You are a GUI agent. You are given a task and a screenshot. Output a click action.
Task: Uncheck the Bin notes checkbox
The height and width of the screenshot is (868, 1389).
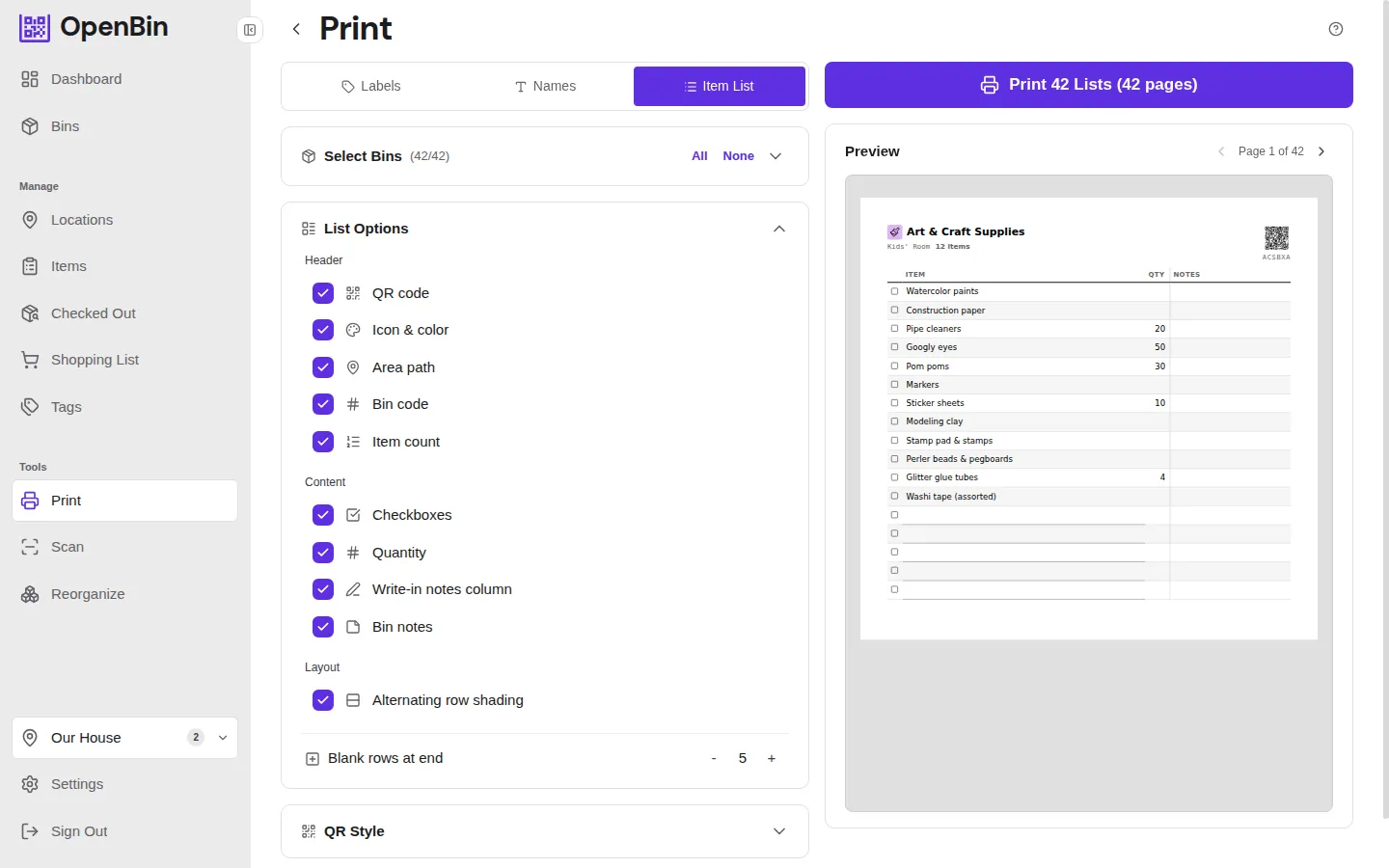pos(323,627)
